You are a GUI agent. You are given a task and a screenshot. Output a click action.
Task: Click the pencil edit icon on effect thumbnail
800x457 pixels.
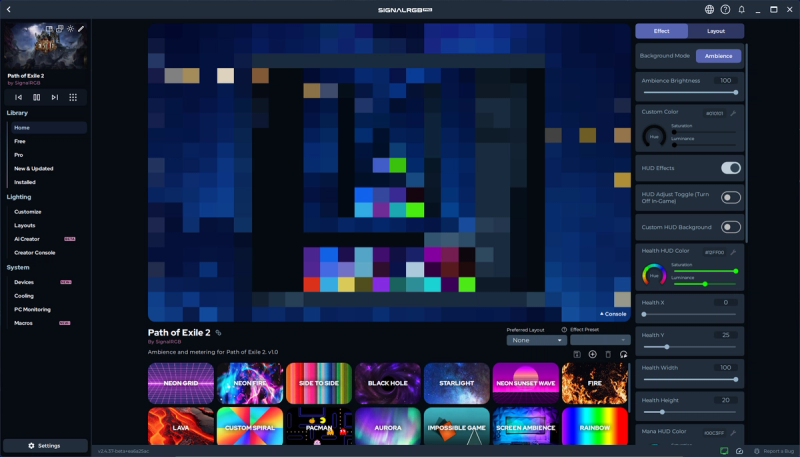point(81,29)
